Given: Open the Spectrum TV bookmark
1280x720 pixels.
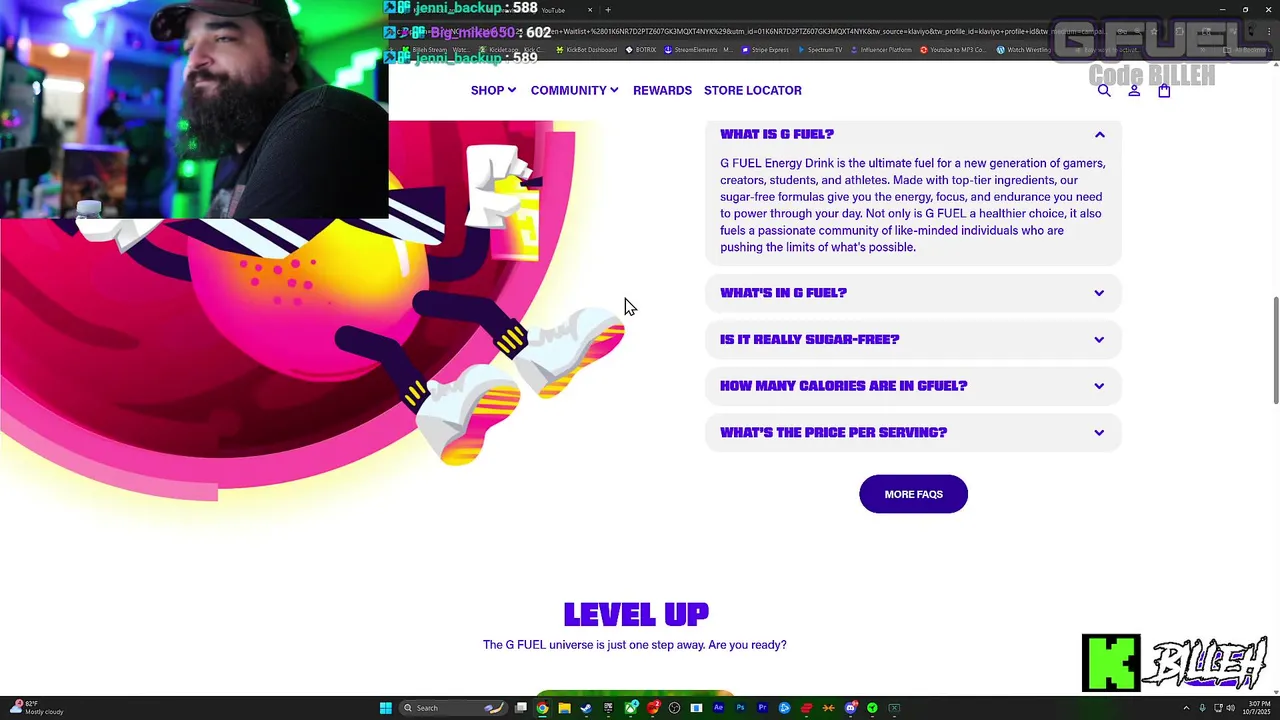Looking at the screenshot, I should (x=818, y=50).
